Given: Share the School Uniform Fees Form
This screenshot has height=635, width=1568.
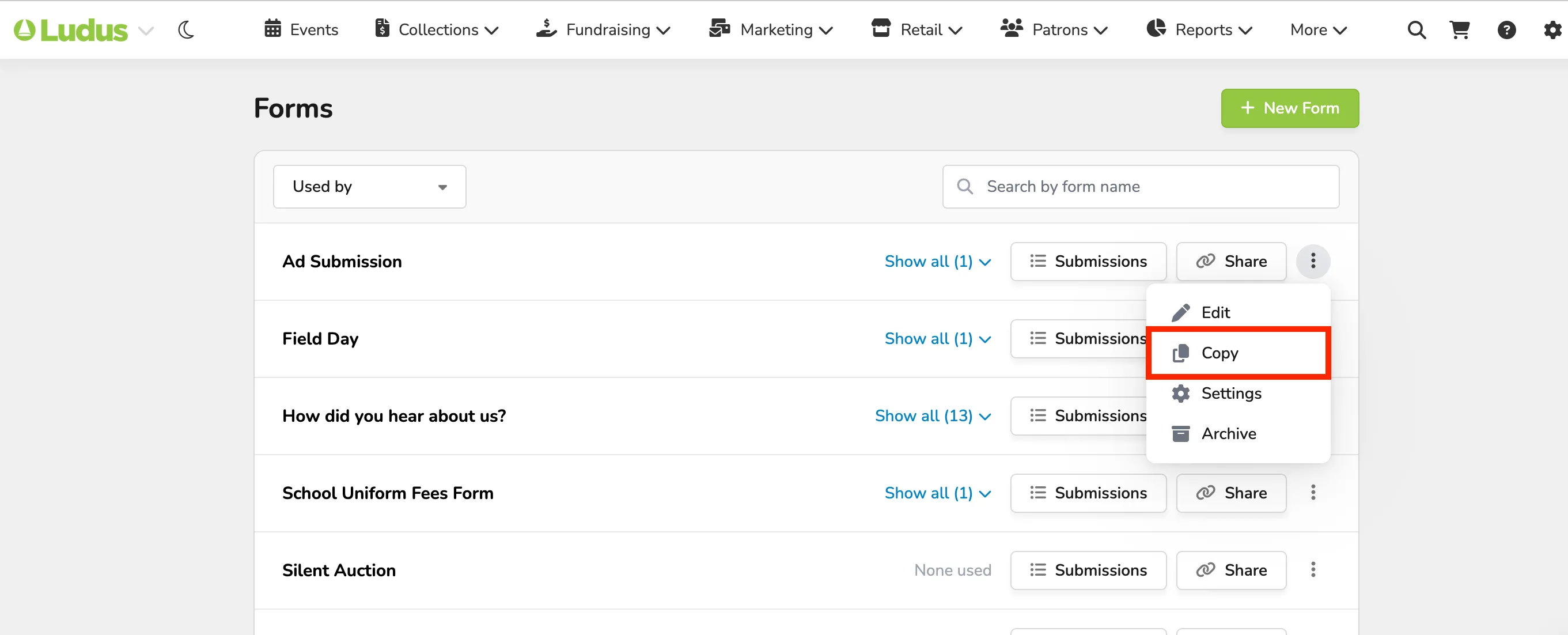Looking at the screenshot, I should 1232,493.
